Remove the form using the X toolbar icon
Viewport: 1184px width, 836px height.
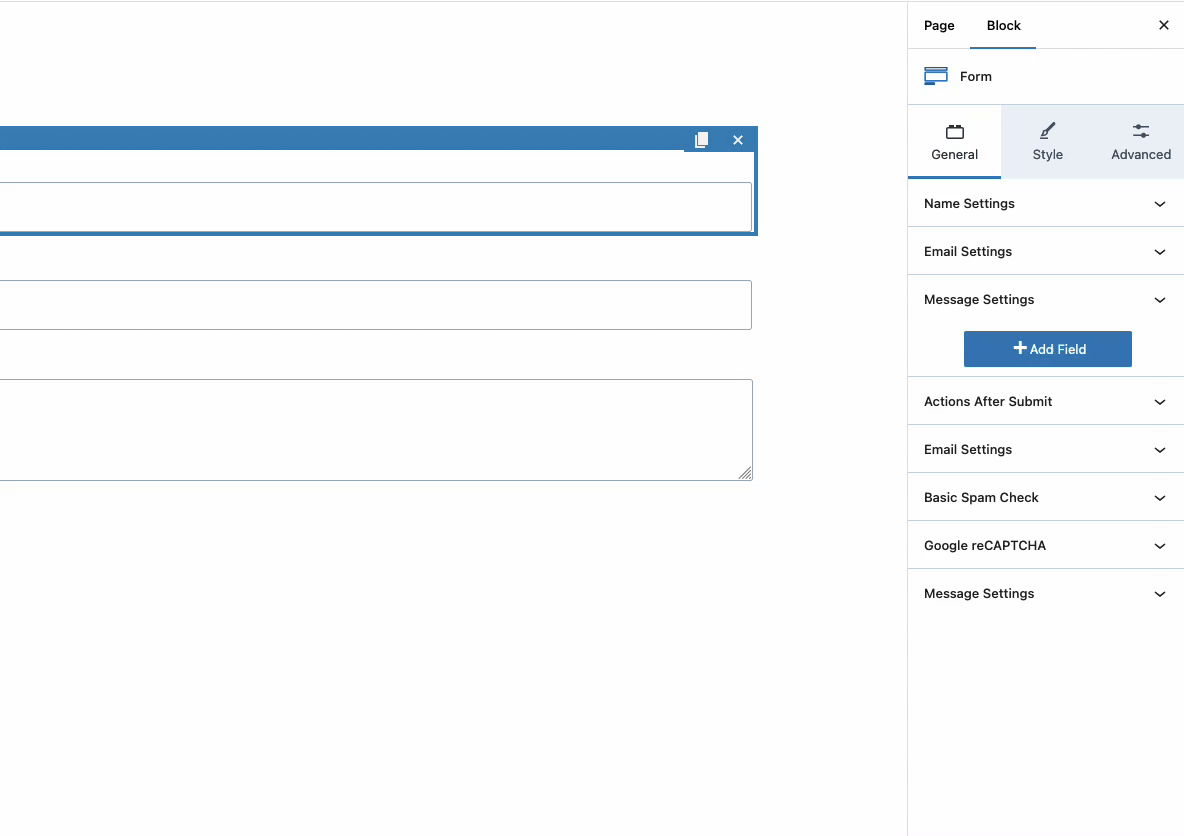738,140
